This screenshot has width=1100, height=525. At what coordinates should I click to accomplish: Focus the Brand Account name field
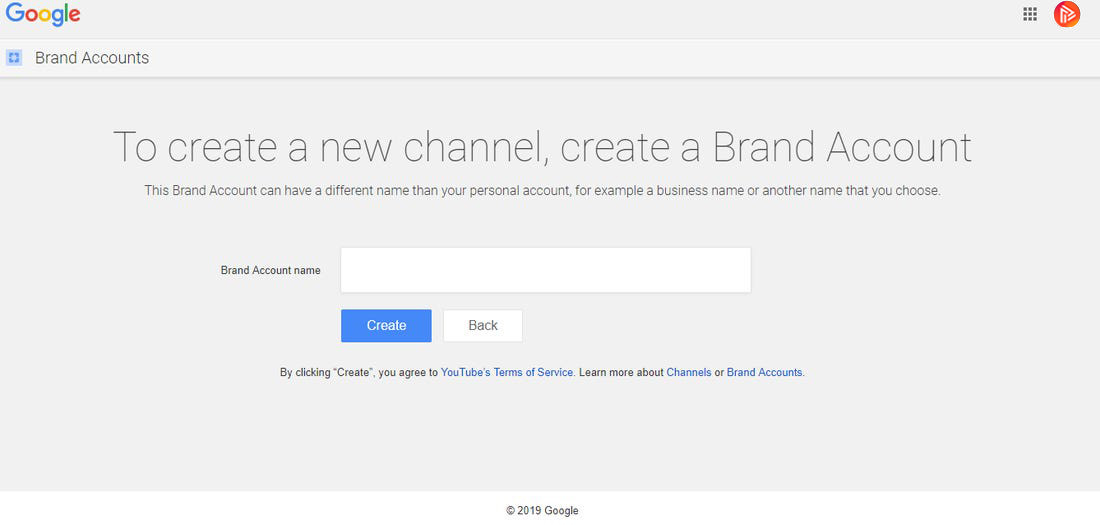coord(546,270)
